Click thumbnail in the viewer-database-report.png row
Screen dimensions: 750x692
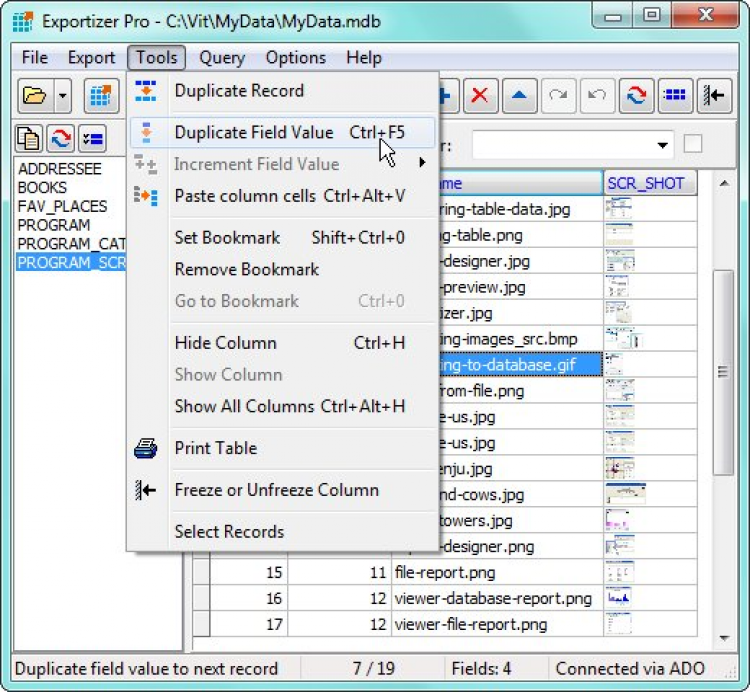[x=618, y=598]
